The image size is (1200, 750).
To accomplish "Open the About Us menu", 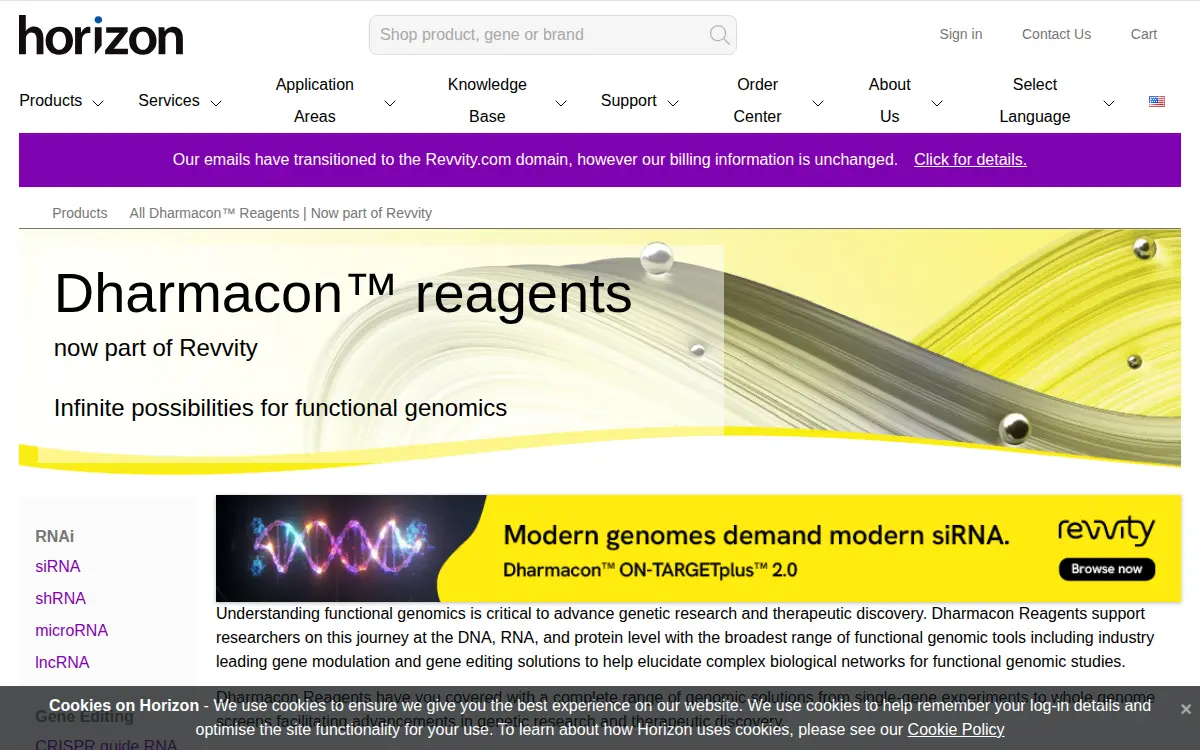I will tap(890, 100).
